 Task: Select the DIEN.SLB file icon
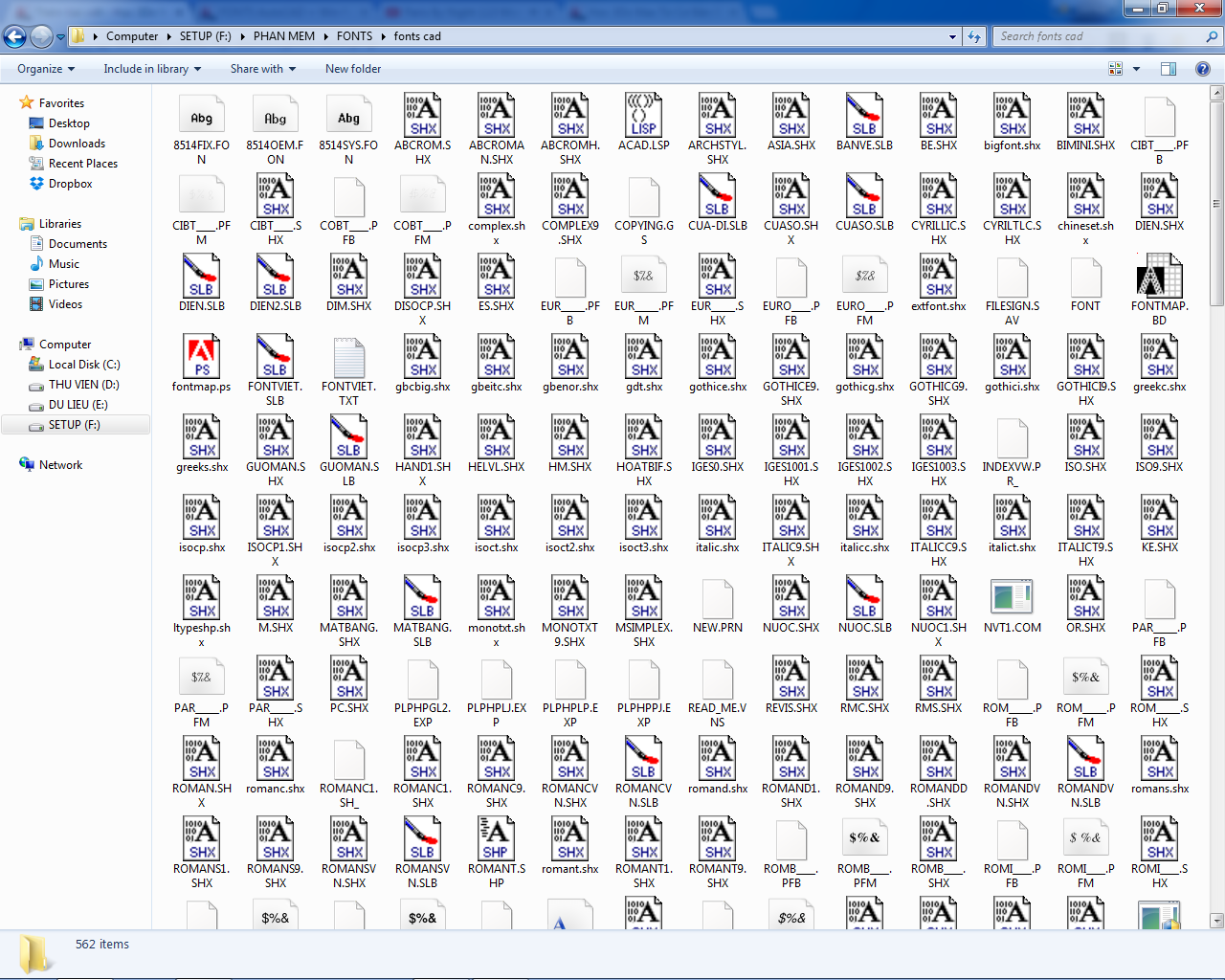point(201,277)
